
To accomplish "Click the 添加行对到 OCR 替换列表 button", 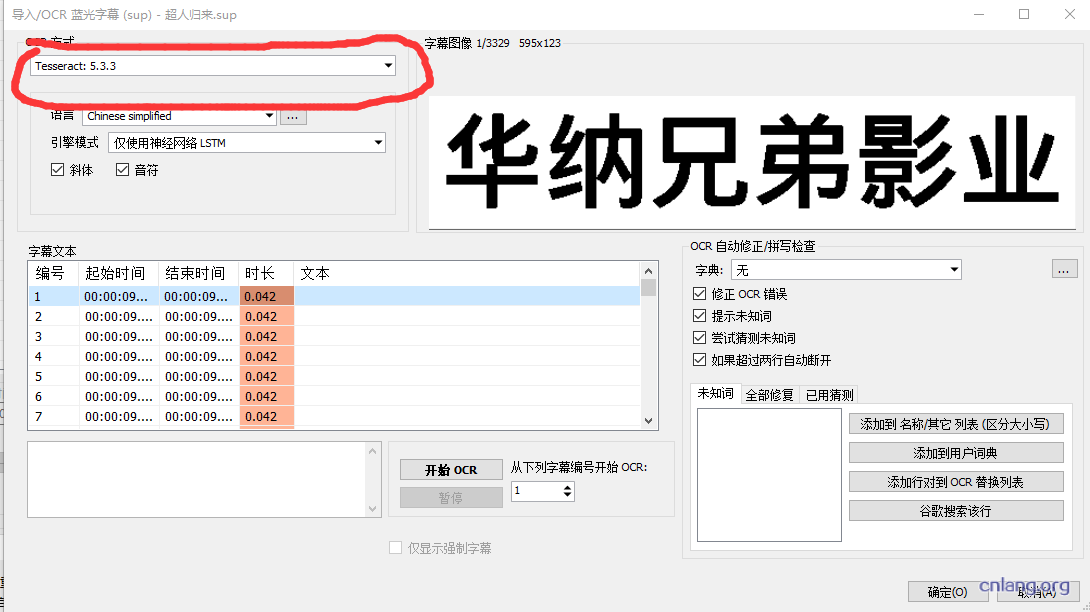I will [956, 482].
